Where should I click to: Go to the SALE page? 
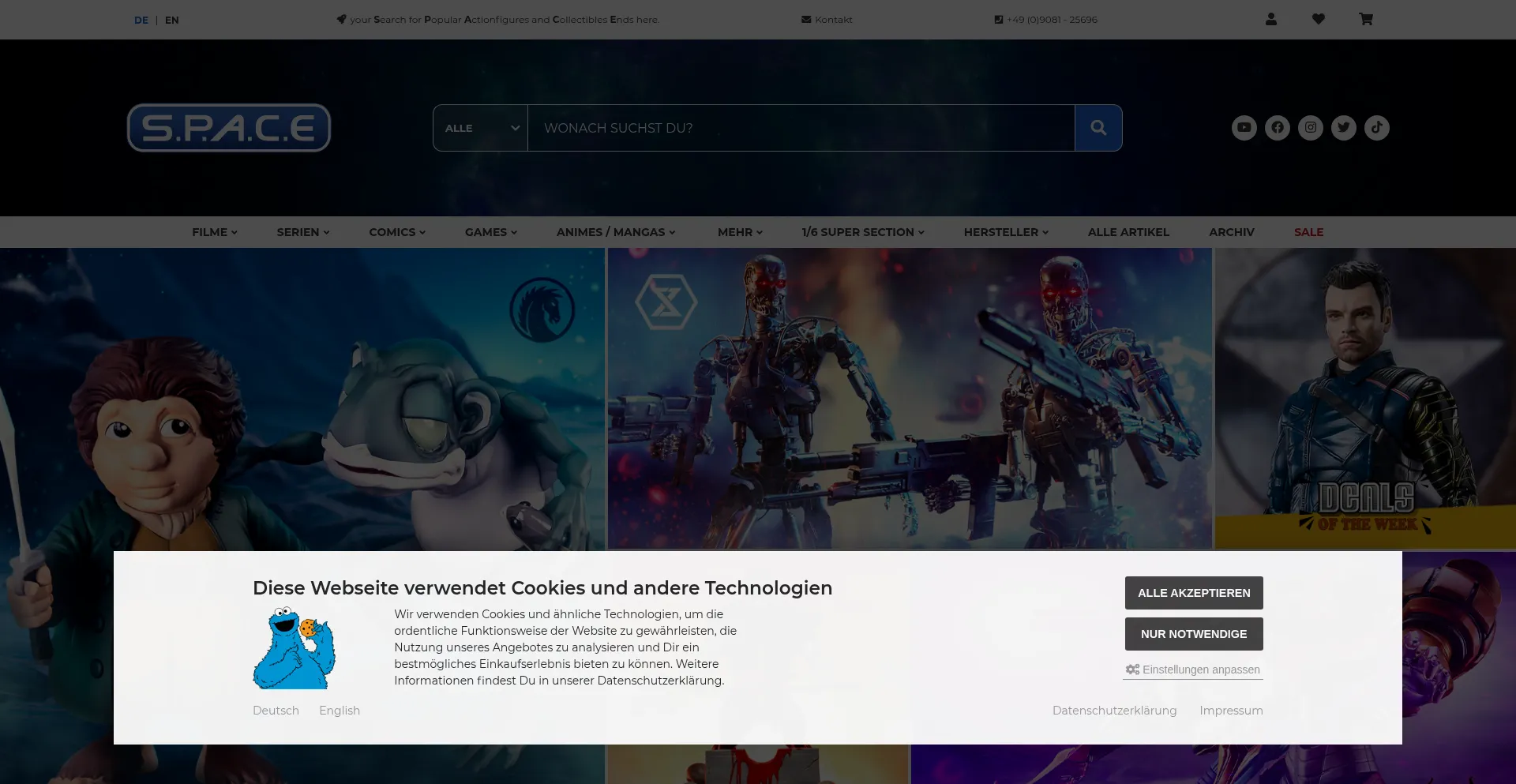point(1308,232)
